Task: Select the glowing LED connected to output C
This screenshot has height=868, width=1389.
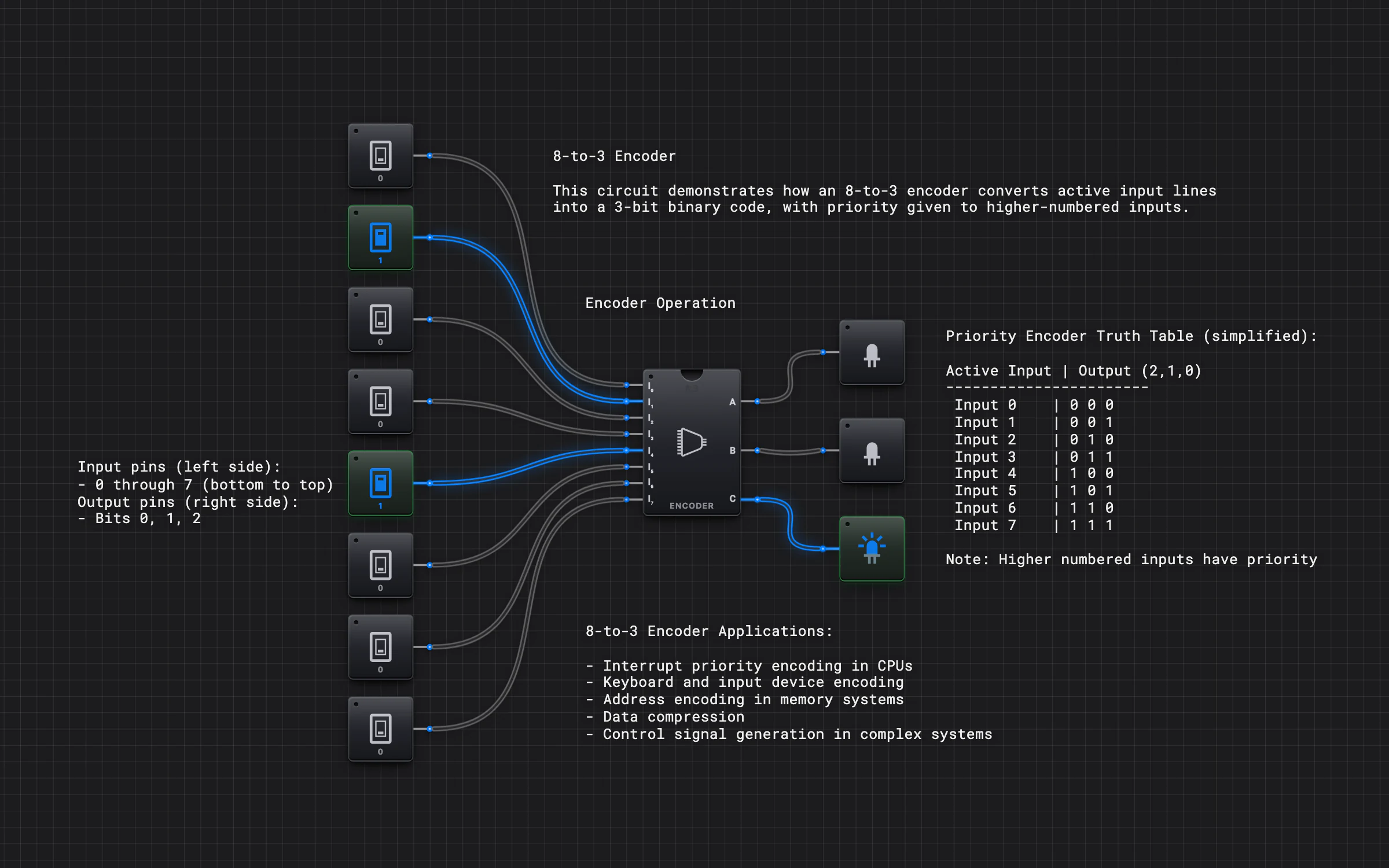Action: click(872, 549)
